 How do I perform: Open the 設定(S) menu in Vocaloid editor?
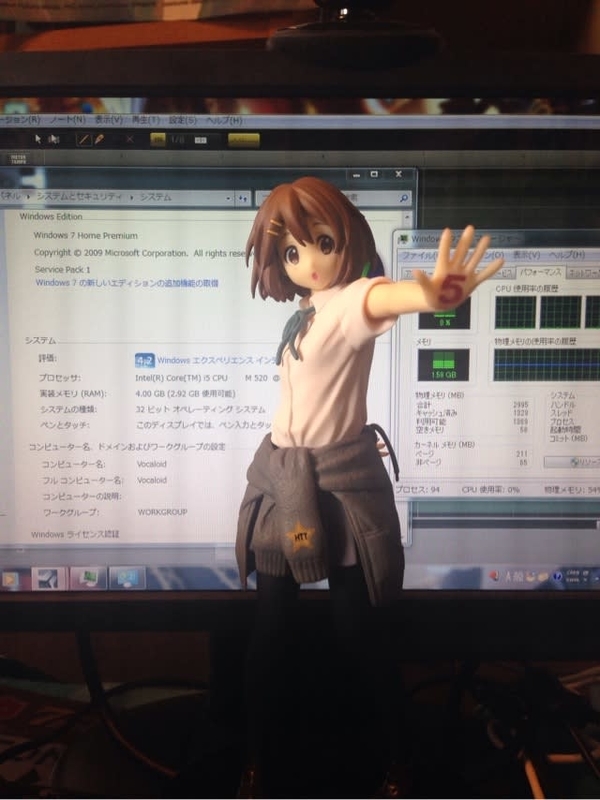[183, 120]
